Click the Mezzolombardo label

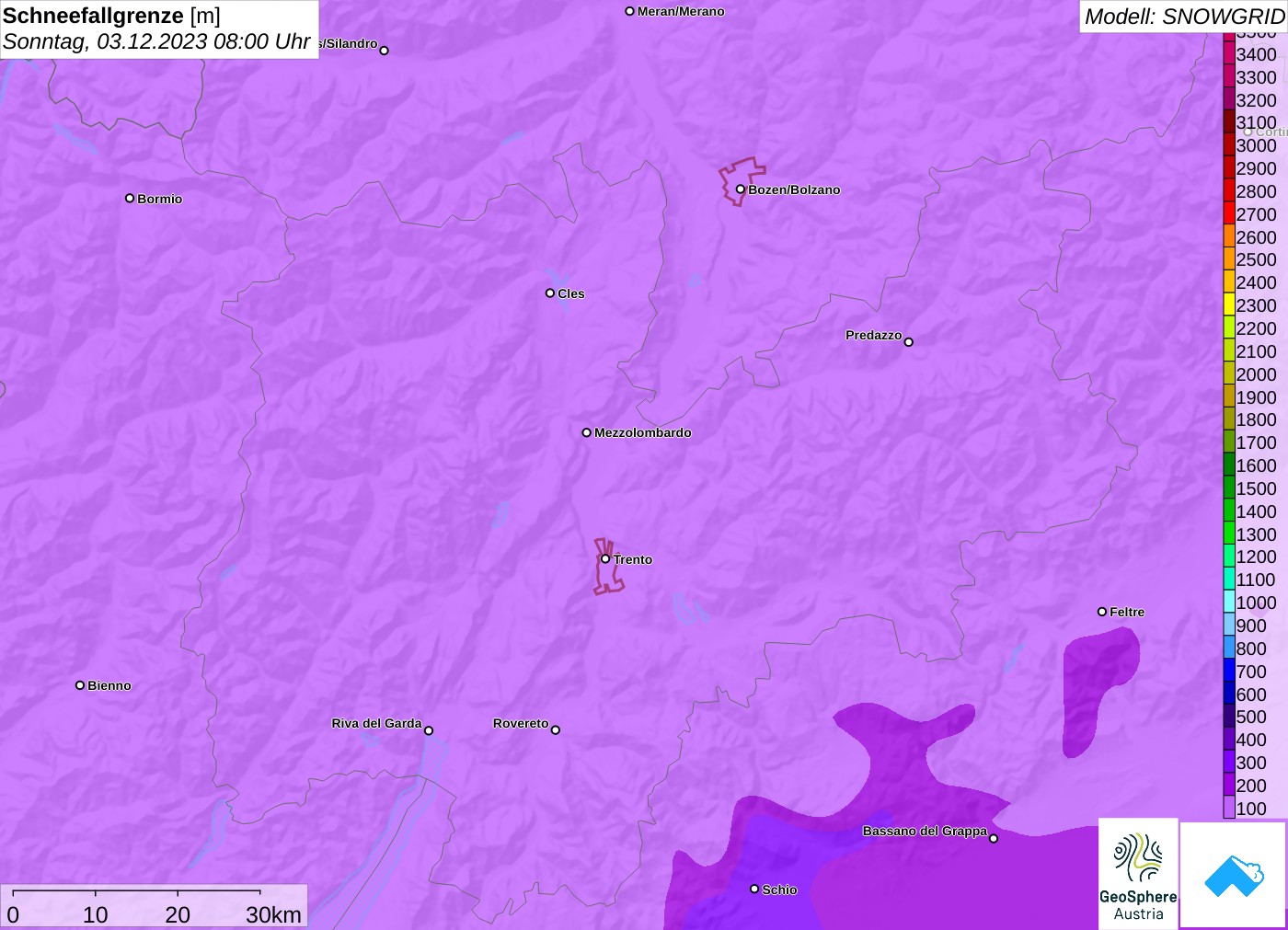pos(643,432)
